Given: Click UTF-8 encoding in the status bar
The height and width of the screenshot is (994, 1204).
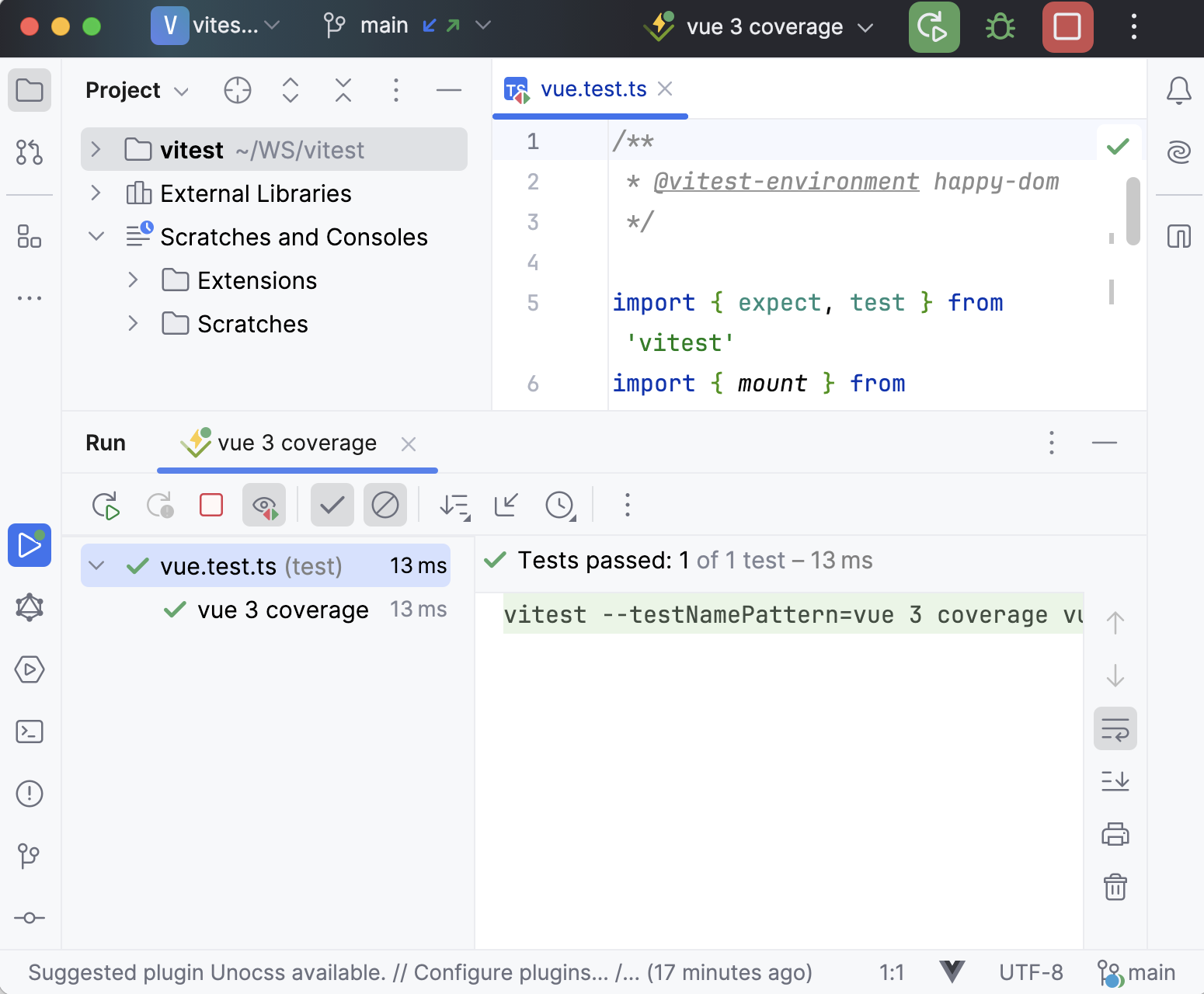Looking at the screenshot, I should [x=1031, y=971].
